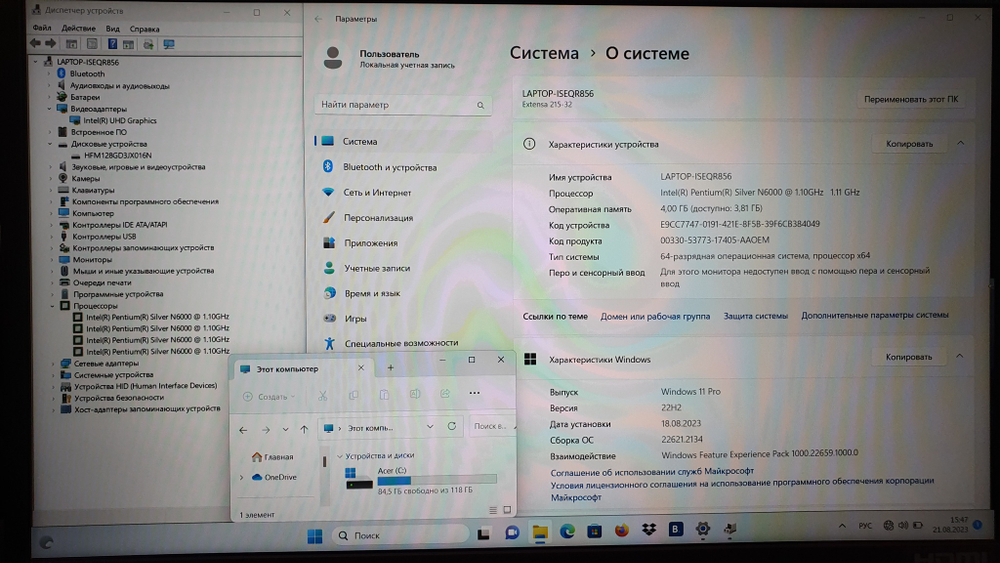
Task: Click Refresh icon in Explorer address bar
Action: [452, 426]
